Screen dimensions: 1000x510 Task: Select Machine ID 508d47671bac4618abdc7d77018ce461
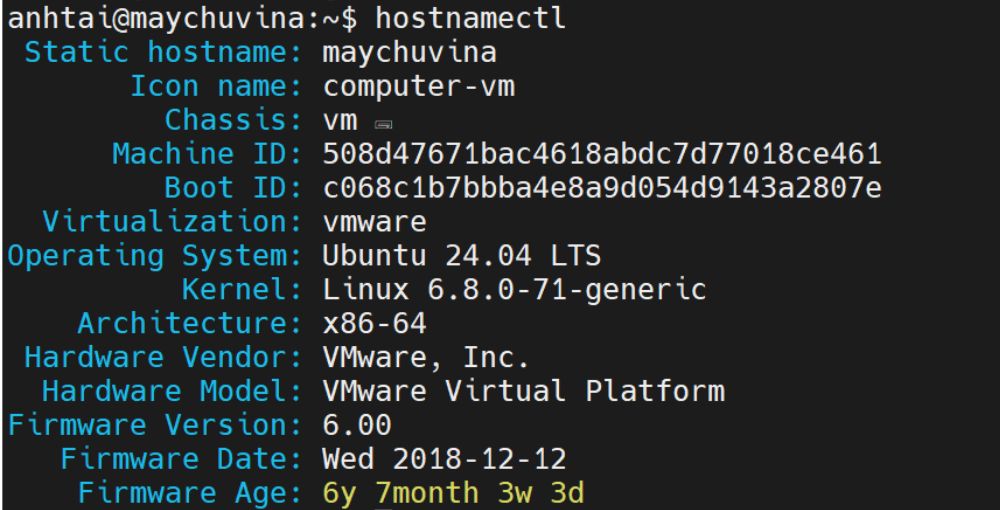pos(602,154)
